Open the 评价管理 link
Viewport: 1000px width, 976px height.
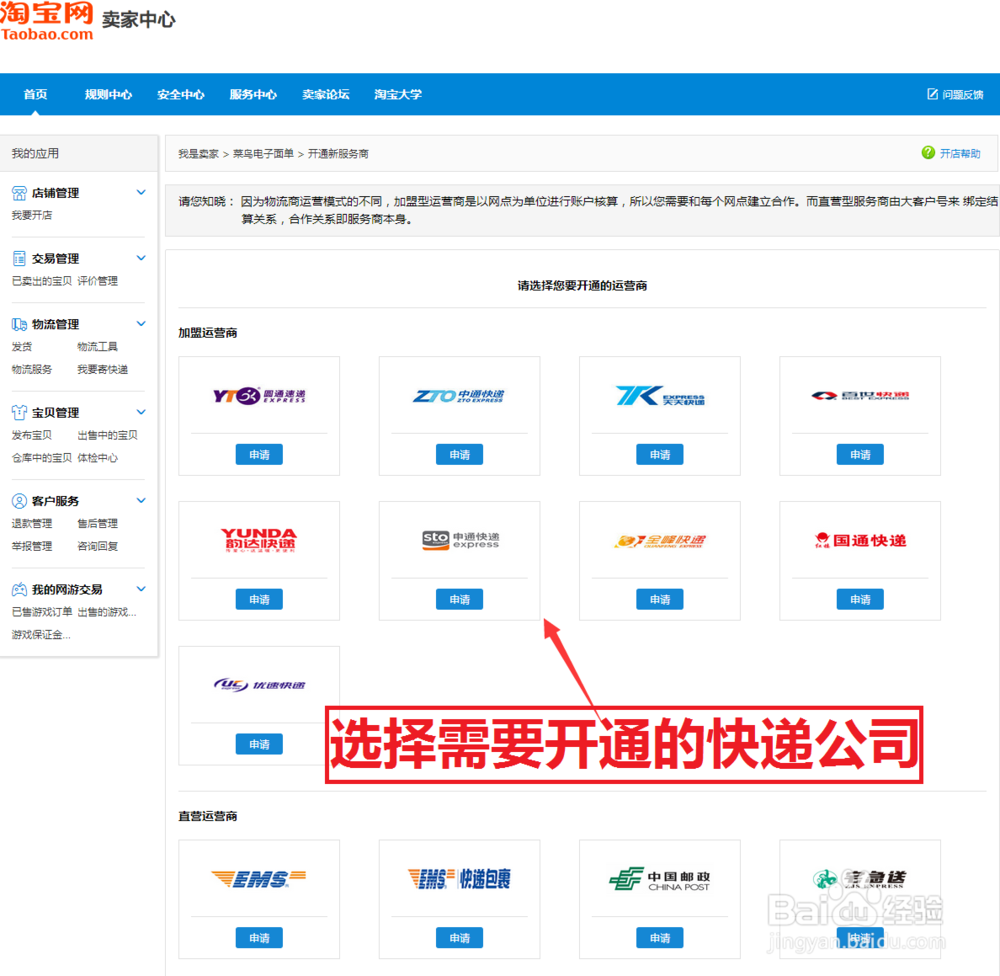(98, 281)
